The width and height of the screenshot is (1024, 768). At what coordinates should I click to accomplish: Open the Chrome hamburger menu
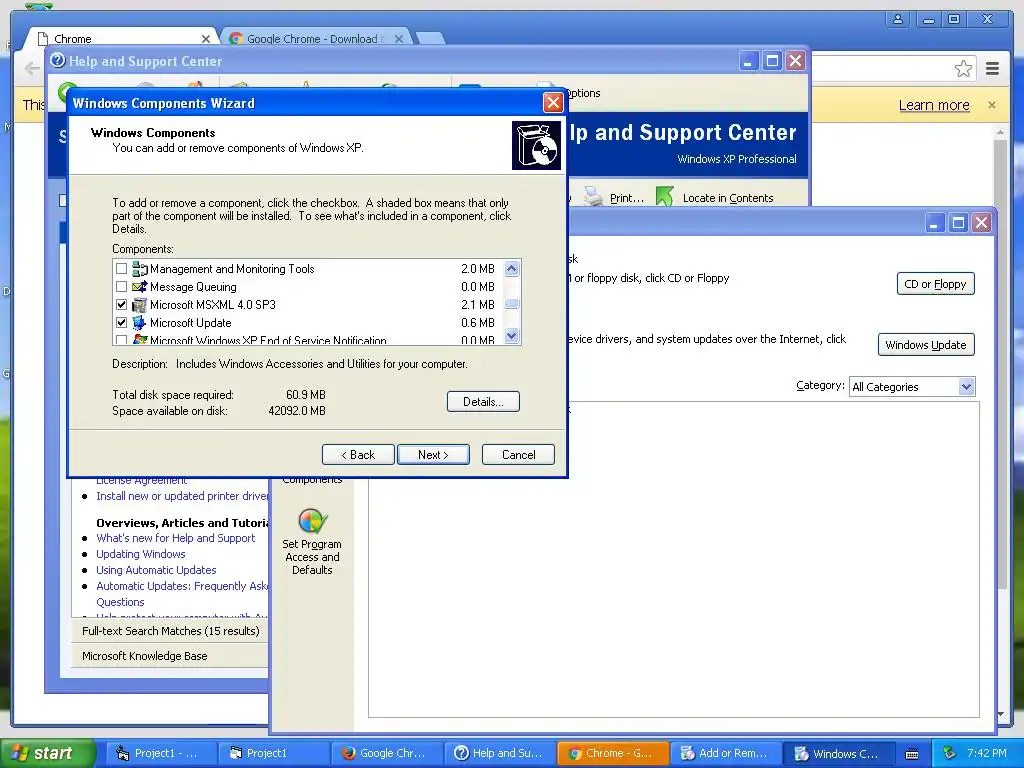pos(993,69)
